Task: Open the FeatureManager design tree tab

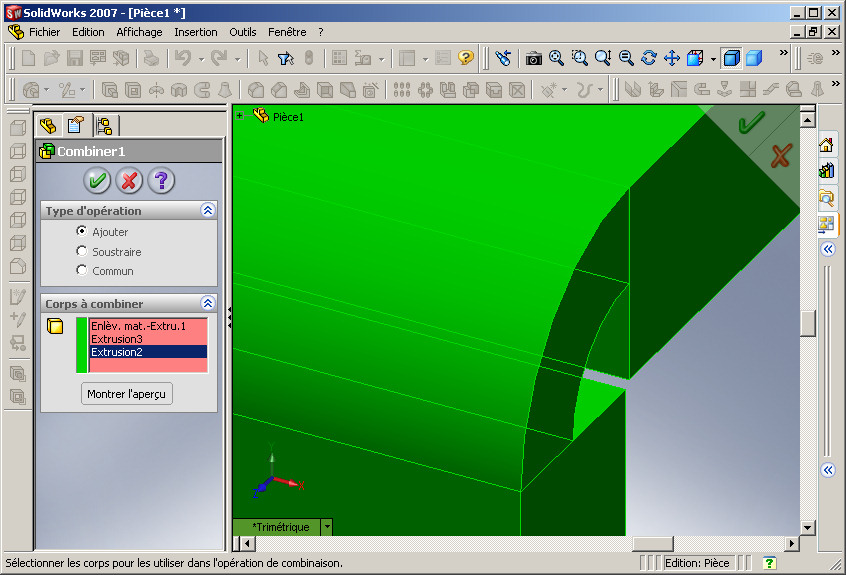Action: (x=49, y=126)
